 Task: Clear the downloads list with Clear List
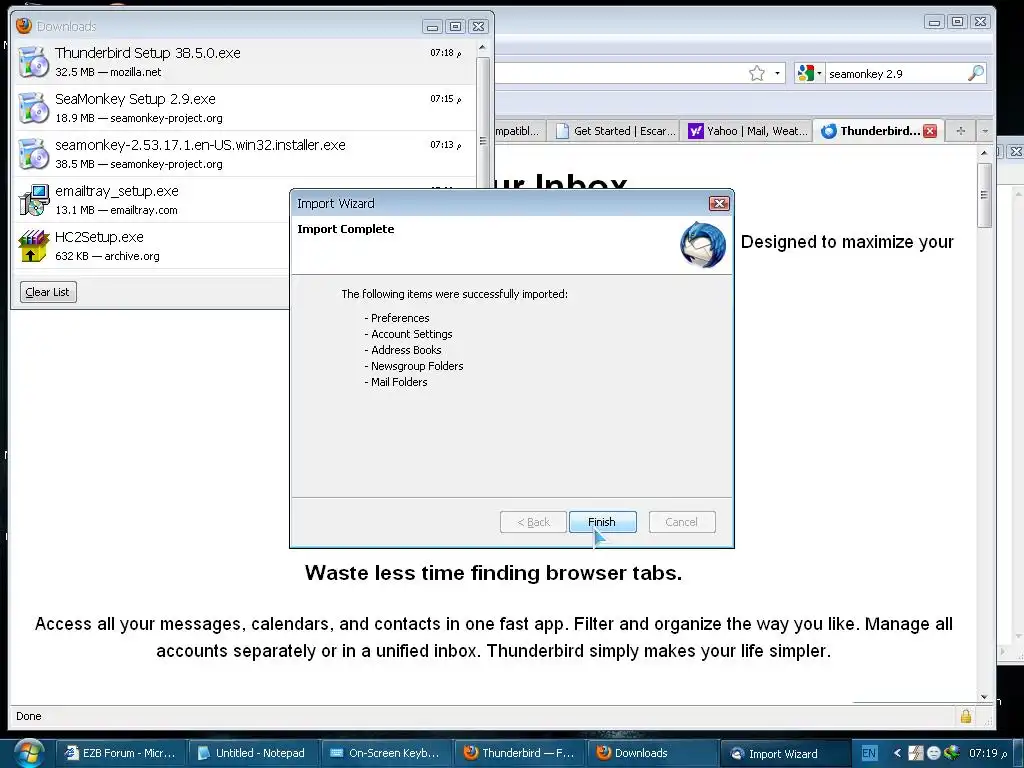click(48, 292)
